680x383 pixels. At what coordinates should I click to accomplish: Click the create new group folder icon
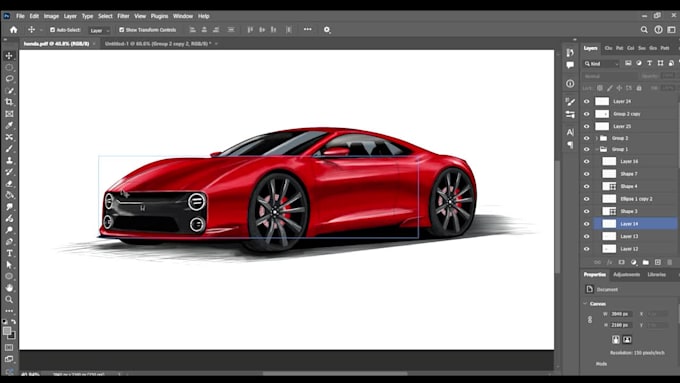click(x=646, y=262)
